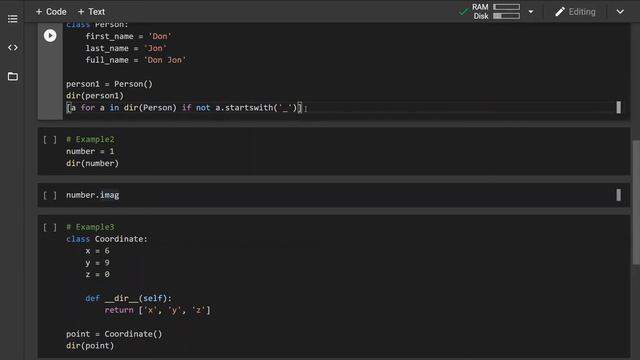Open the table of contents sidebar icon
The width and height of the screenshot is (640, 360).
tap(13, 19)
